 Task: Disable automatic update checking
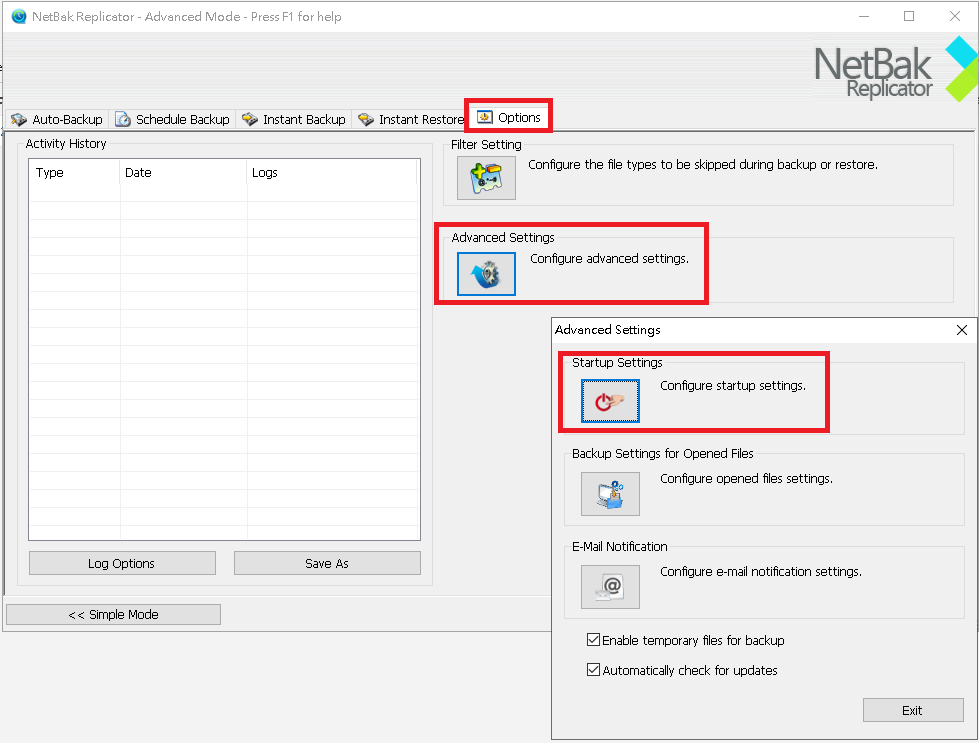593,670
